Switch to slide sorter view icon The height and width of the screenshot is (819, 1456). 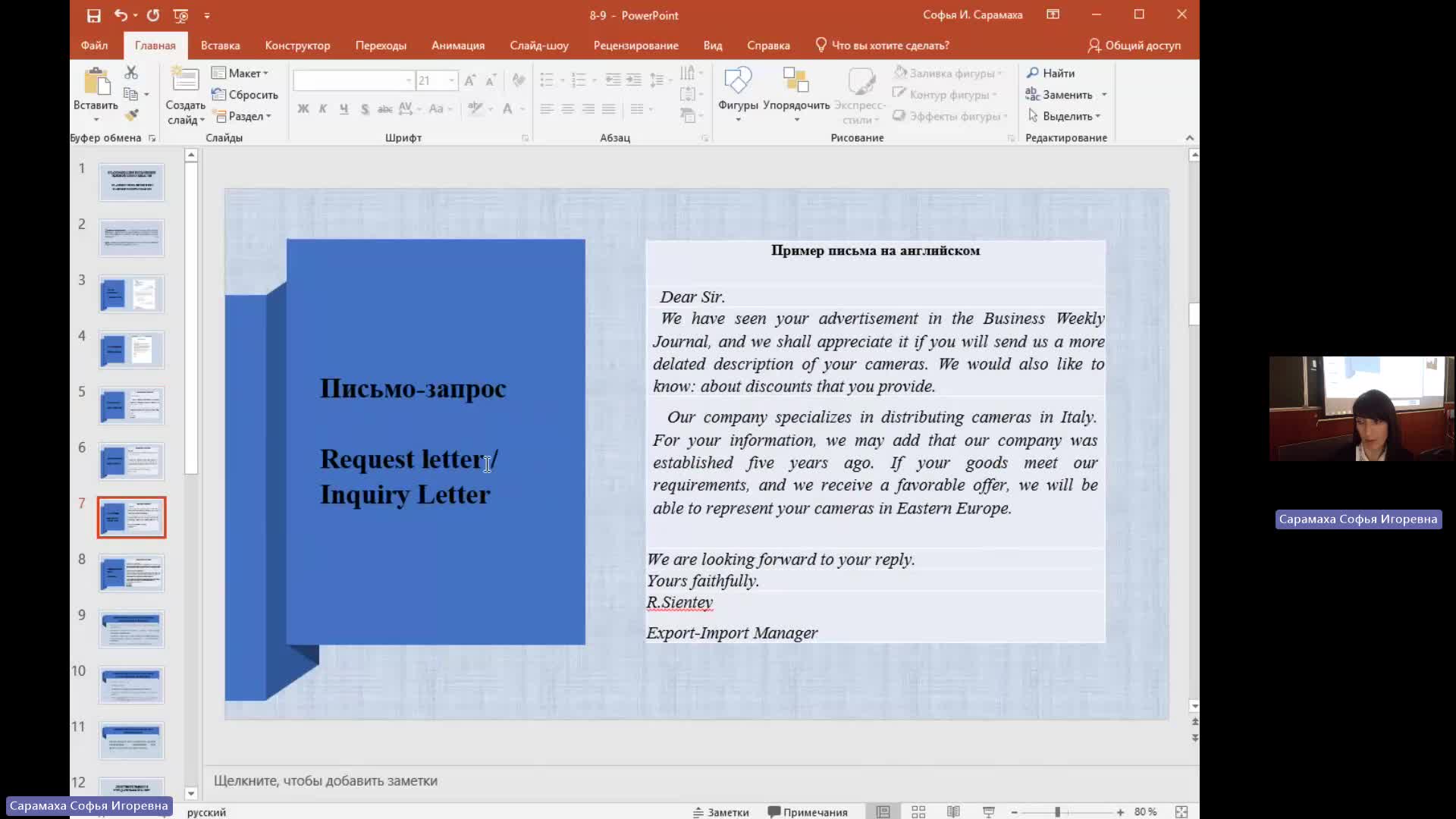pos(918,811)
